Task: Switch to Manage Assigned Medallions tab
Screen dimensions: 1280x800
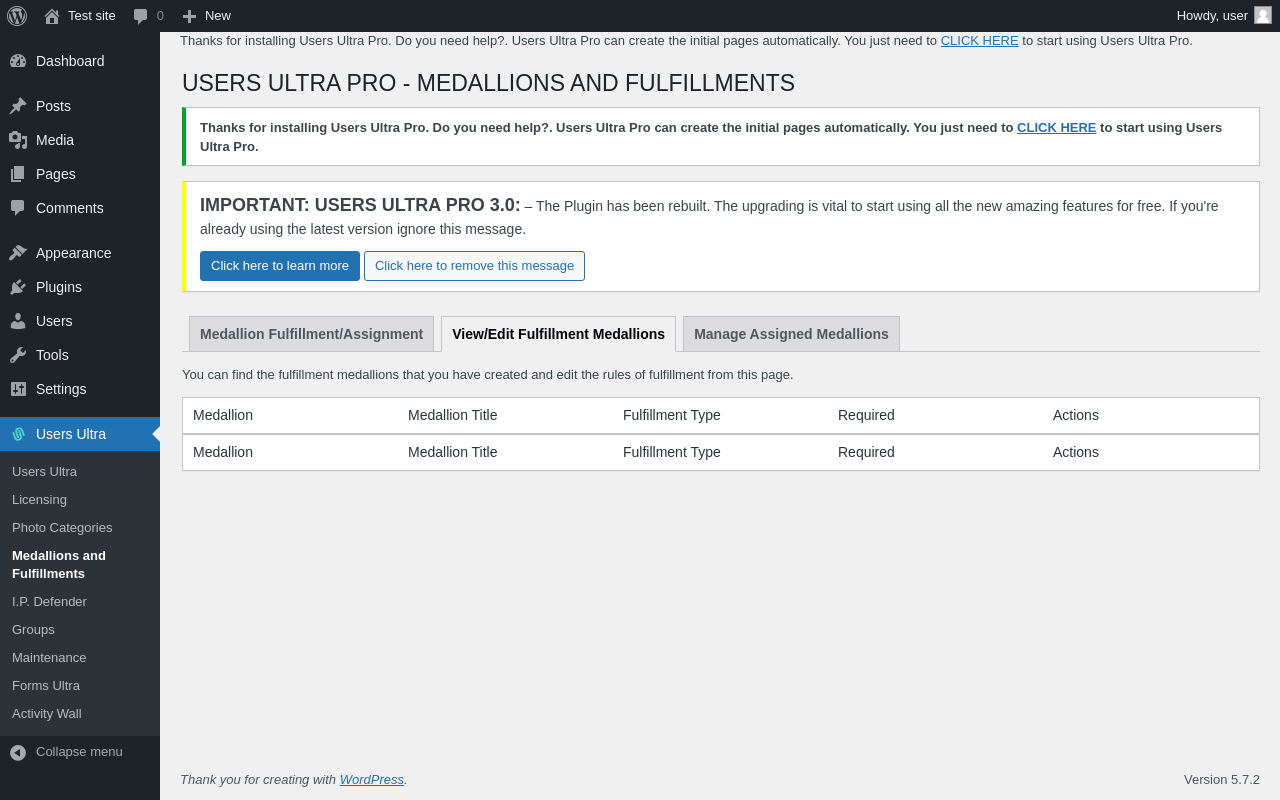Action: click(x=791, y=334)
